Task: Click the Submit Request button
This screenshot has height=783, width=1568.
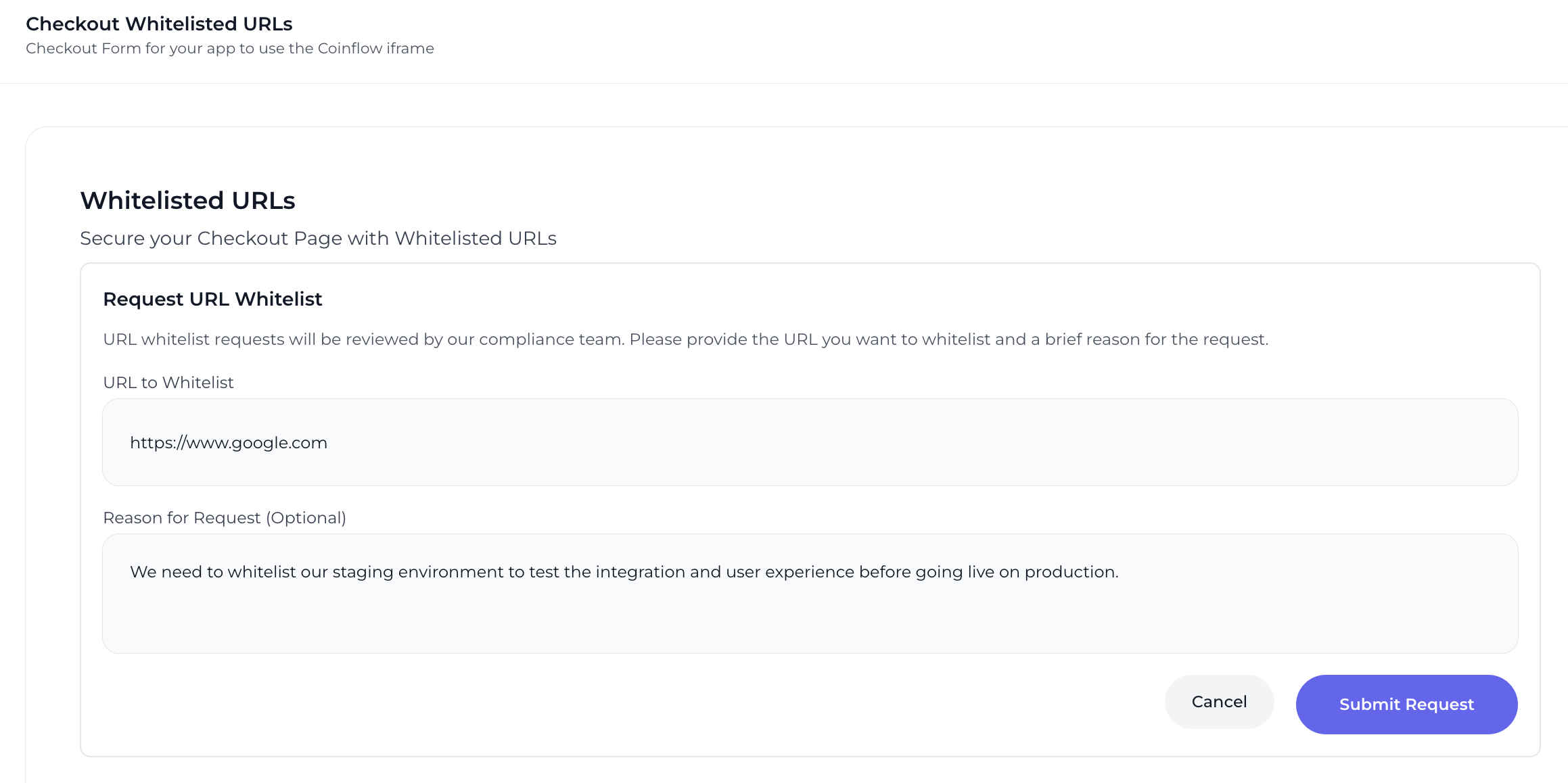Action: coord(1406,704)
